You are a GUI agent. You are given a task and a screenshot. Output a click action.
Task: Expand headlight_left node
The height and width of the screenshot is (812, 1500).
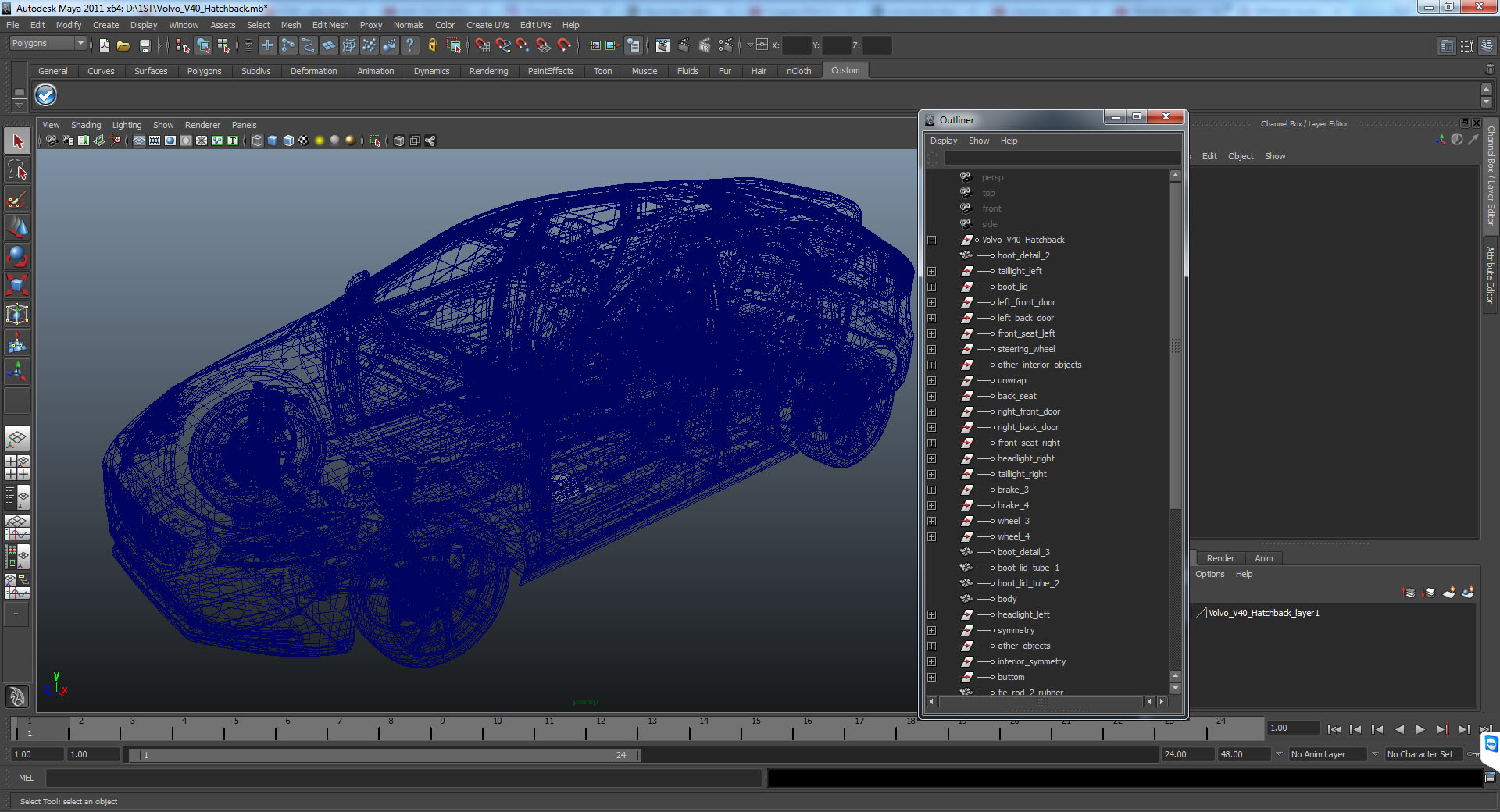(931, 614)
